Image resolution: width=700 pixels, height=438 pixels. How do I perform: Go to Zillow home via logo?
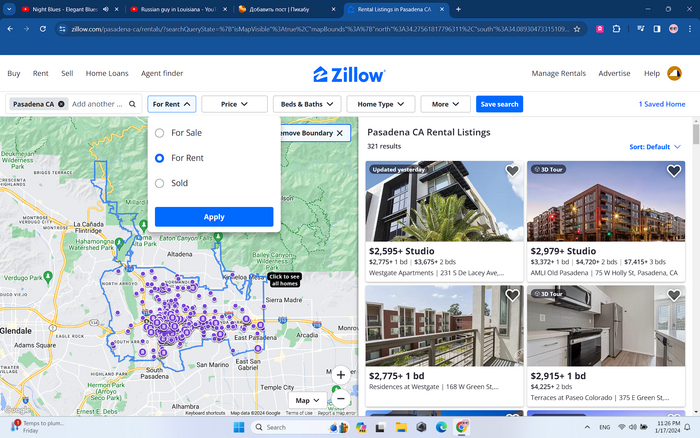tap(349, 75)
